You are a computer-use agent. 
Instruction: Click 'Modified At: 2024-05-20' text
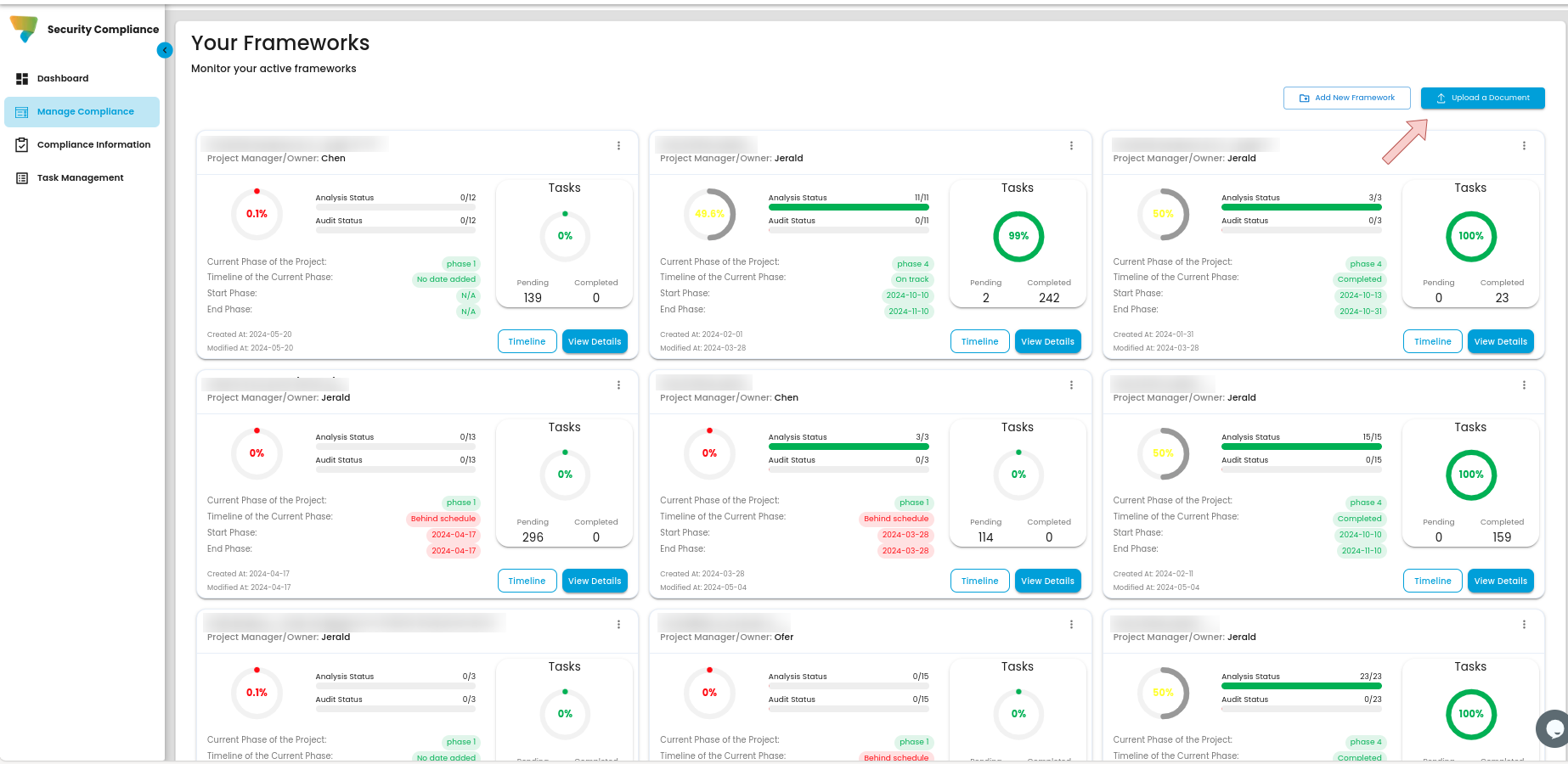(x=250, y=348)
